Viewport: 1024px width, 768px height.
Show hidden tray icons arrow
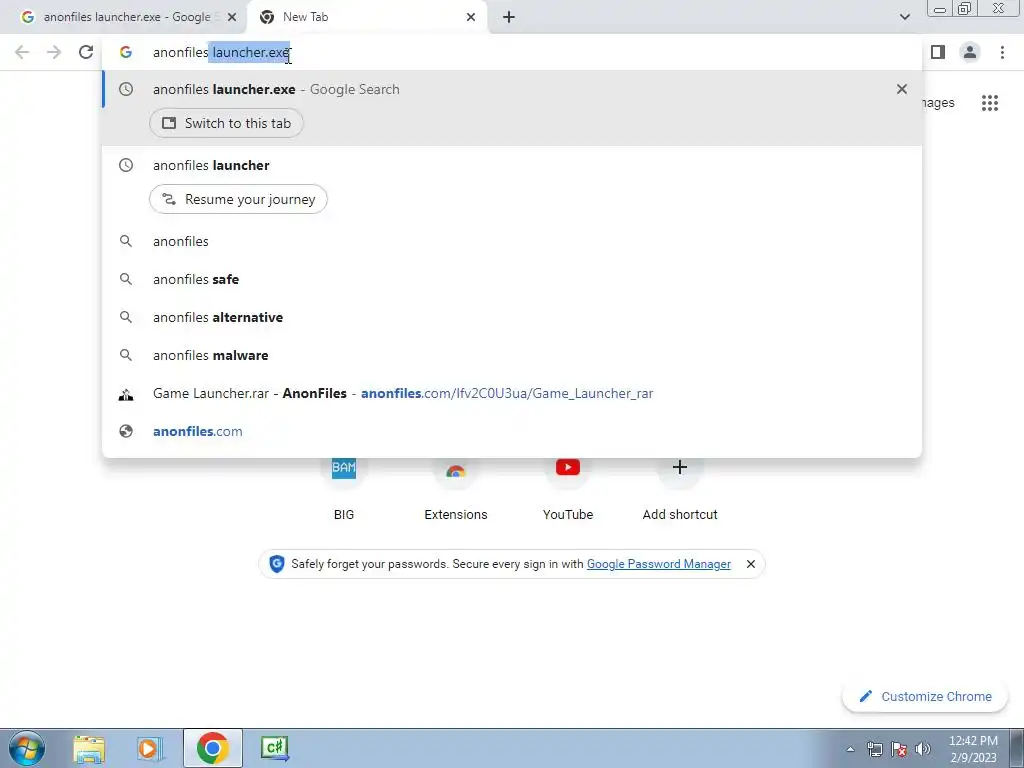pos(850,749)
